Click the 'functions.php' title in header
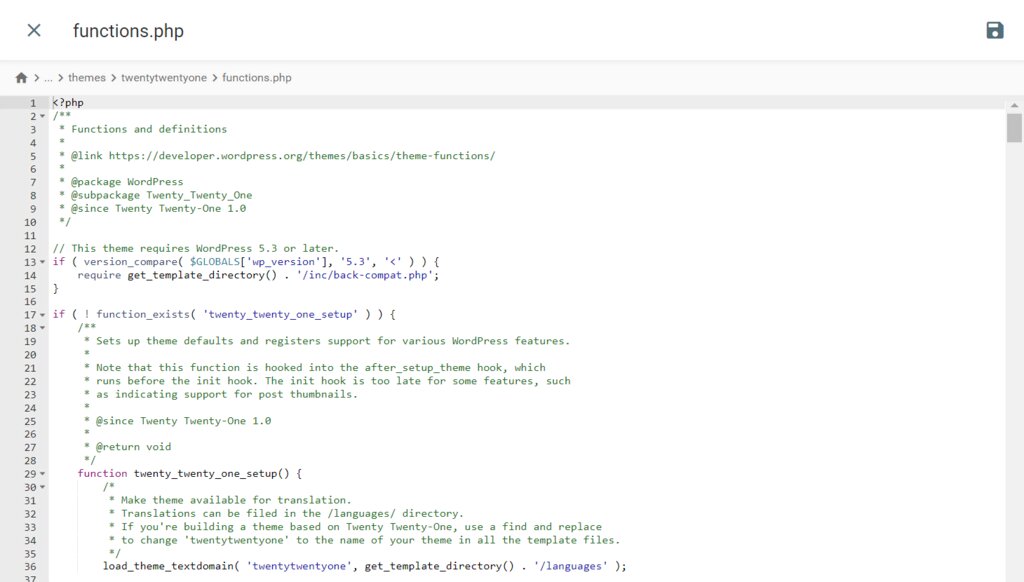The image size is (1024, 582). click(x=128, y=31)
